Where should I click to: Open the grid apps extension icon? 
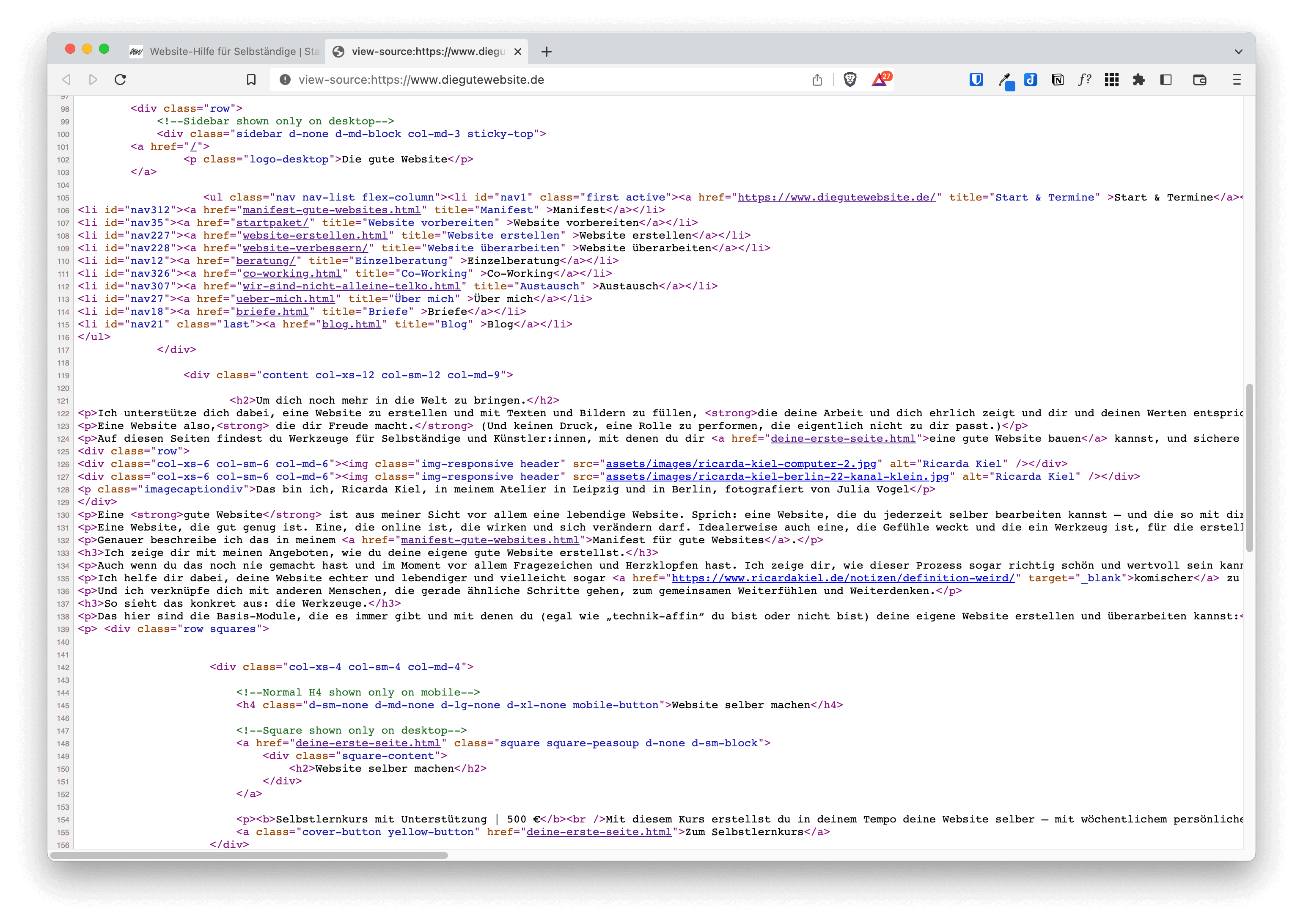[x=1112, y=80]
